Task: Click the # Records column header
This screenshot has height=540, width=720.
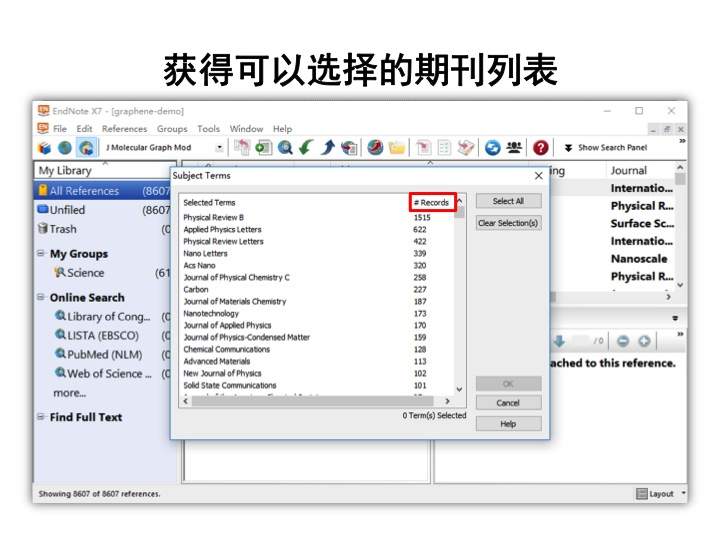Action: click(432, 202)
